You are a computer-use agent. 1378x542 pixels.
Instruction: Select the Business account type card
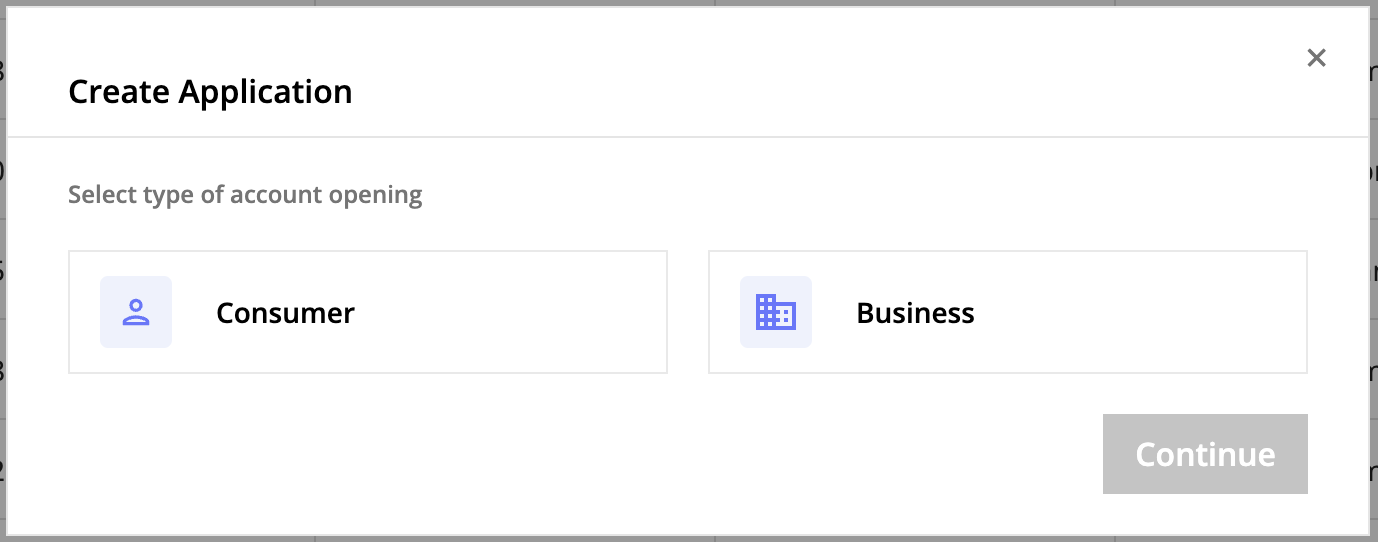point(1008,312)
